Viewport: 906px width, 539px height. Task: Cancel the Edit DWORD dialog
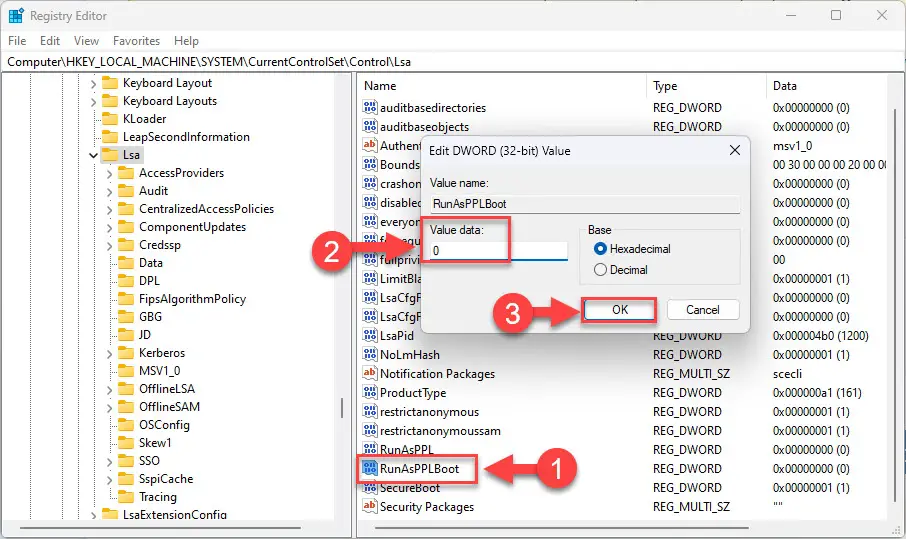pyautogui.click(x=703, y=310)
